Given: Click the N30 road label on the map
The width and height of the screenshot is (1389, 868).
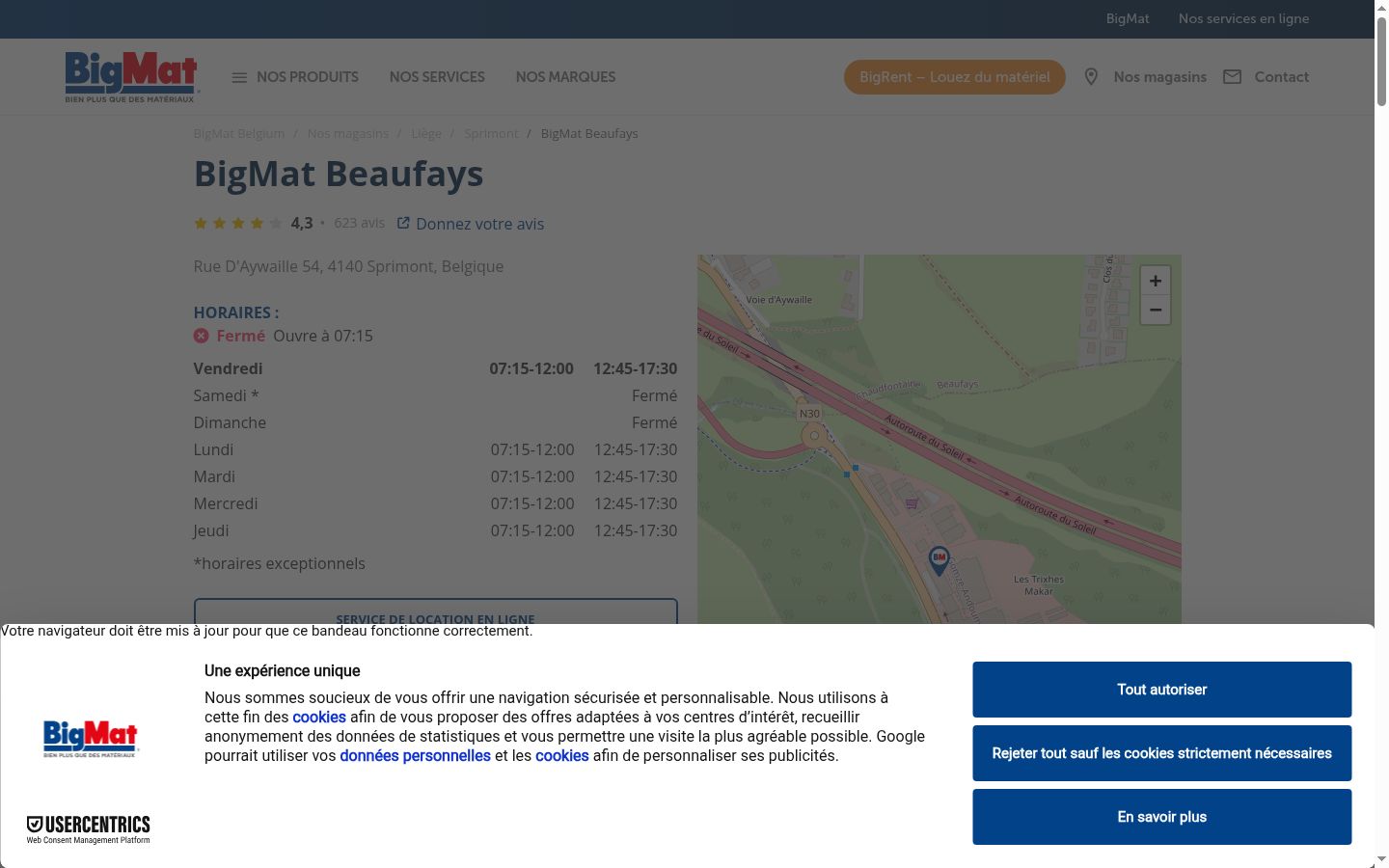Looking at the screenshot, I should pos(809,413).
